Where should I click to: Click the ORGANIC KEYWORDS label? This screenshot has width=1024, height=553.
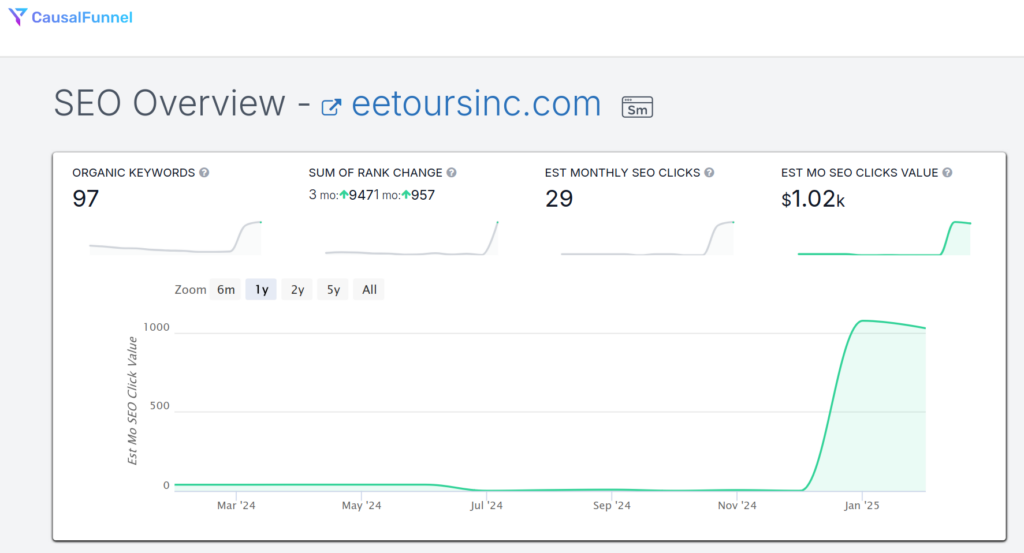(133, 172)
